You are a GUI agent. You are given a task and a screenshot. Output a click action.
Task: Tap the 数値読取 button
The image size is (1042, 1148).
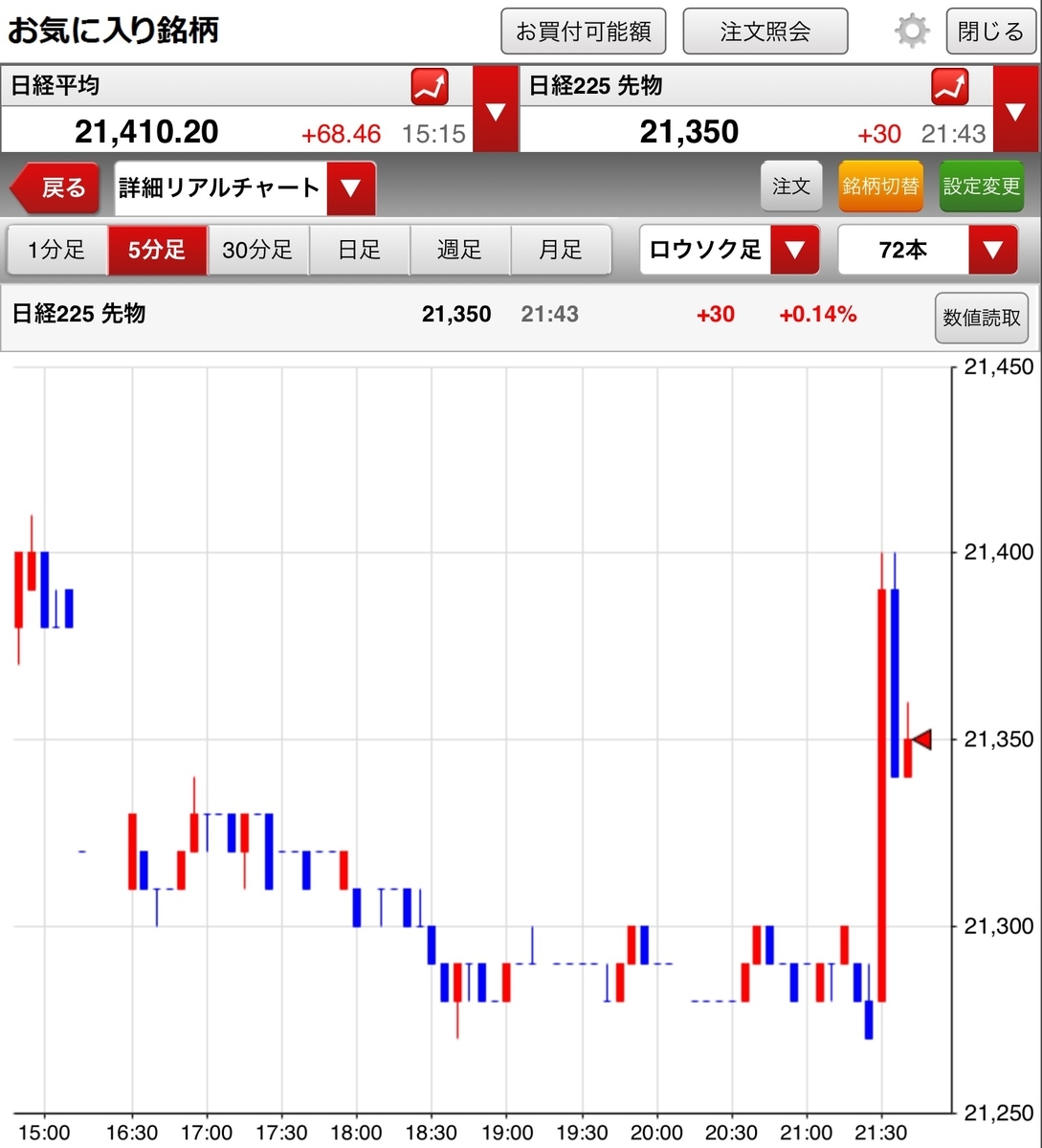[982, 318]
